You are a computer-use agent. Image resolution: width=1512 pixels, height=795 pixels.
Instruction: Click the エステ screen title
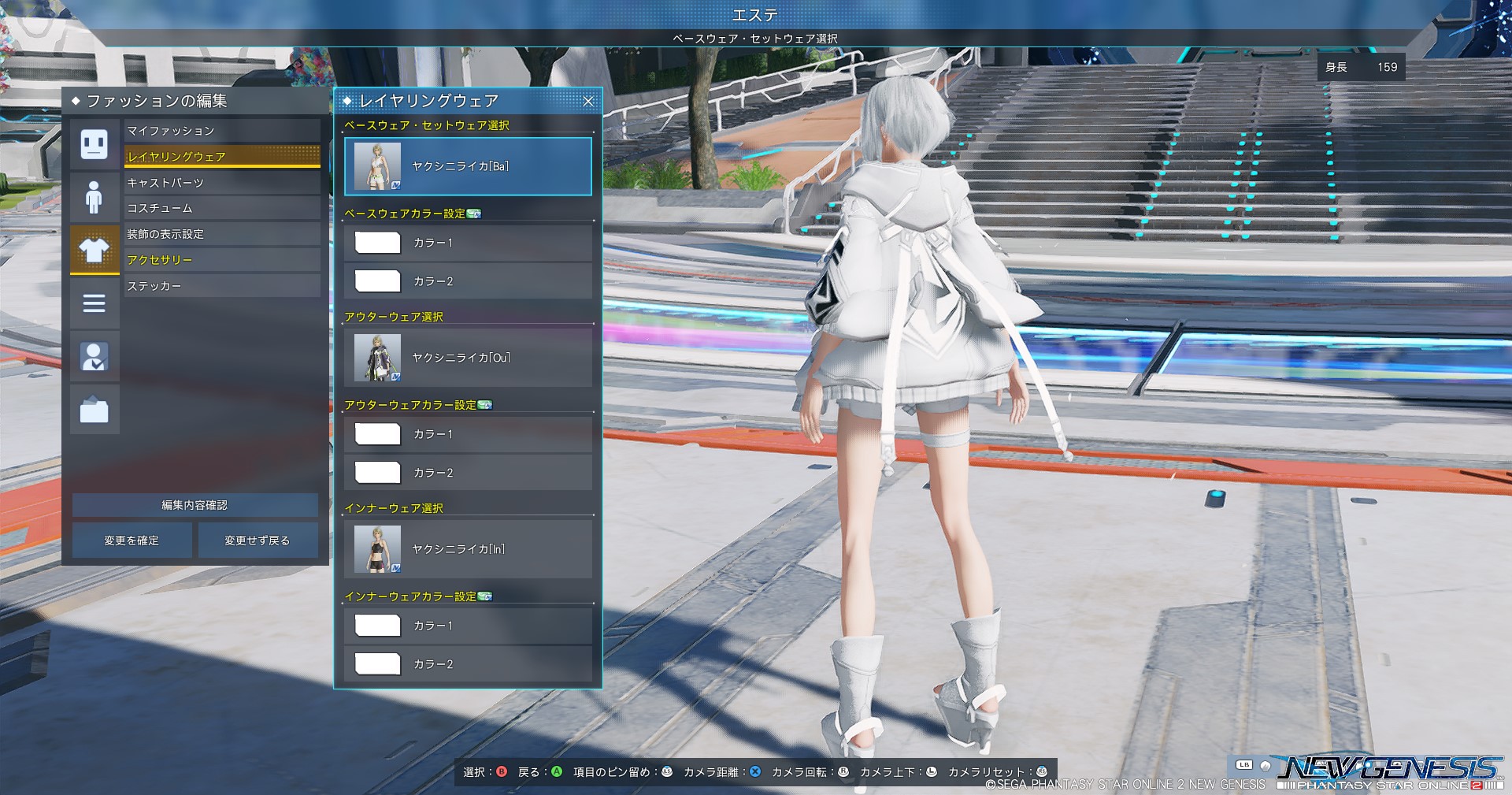click(755, 15)
